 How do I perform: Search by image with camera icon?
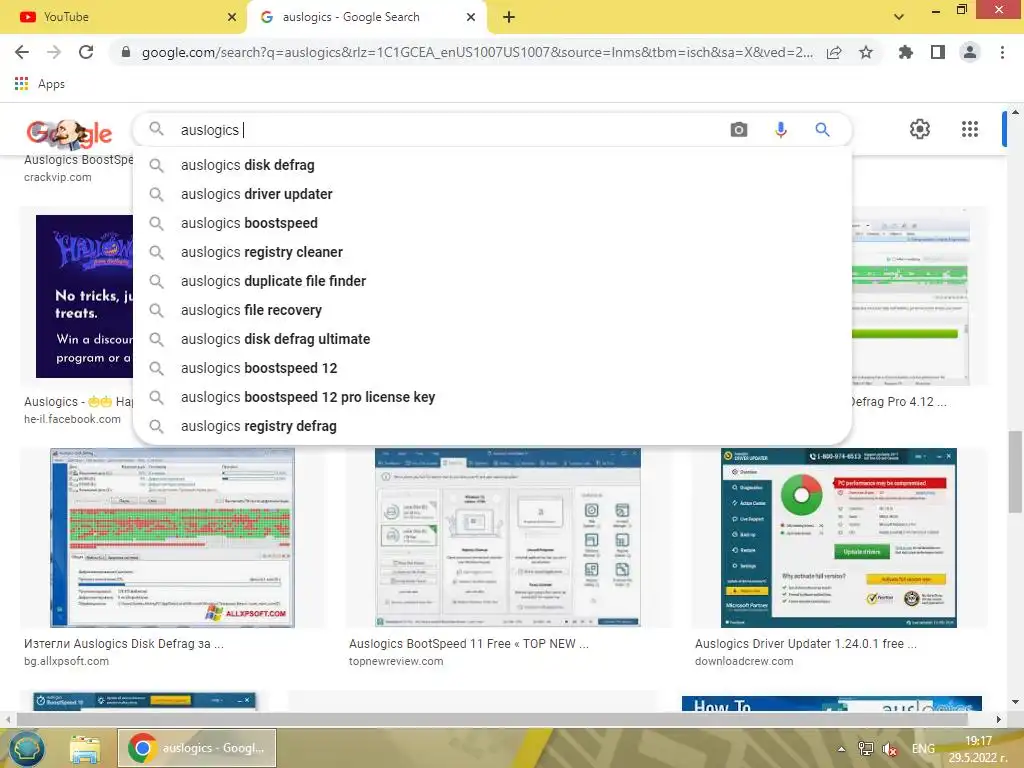[739, 129]
